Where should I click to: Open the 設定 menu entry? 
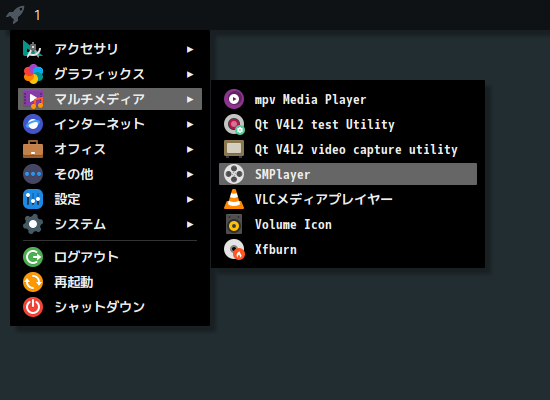(x=110, y=199)
